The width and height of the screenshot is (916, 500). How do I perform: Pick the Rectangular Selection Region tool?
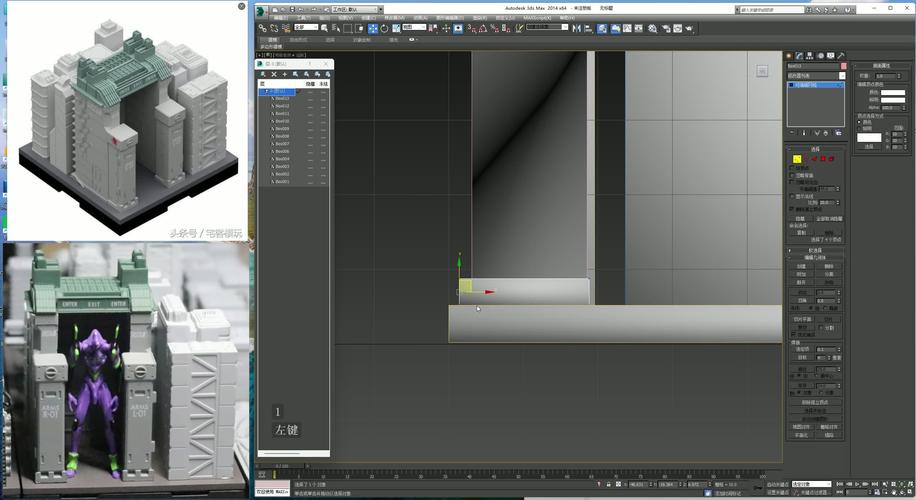(x=348, y=28)
